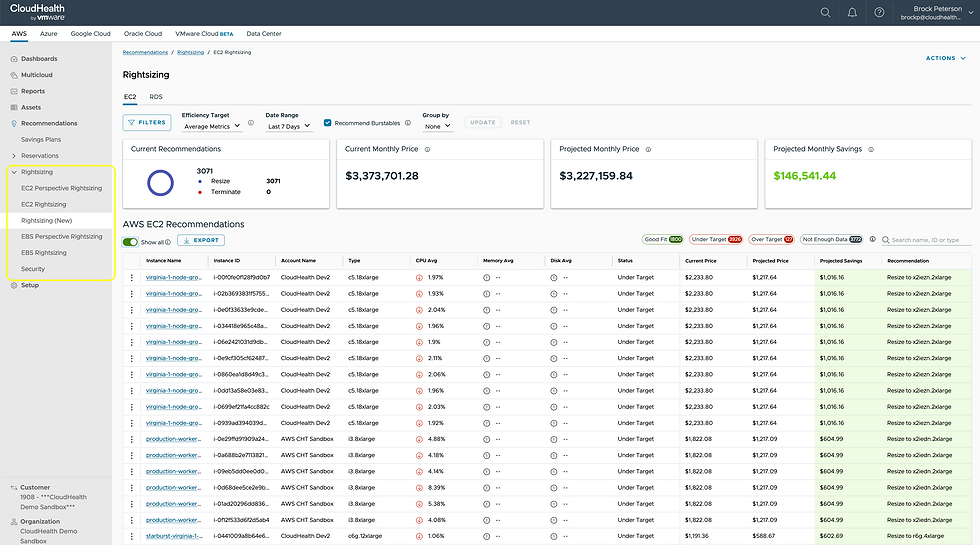This screenshot has width=980, height=545.
Task: Open the Rightsizing breadcrumb link
Action: coord(191,52)
